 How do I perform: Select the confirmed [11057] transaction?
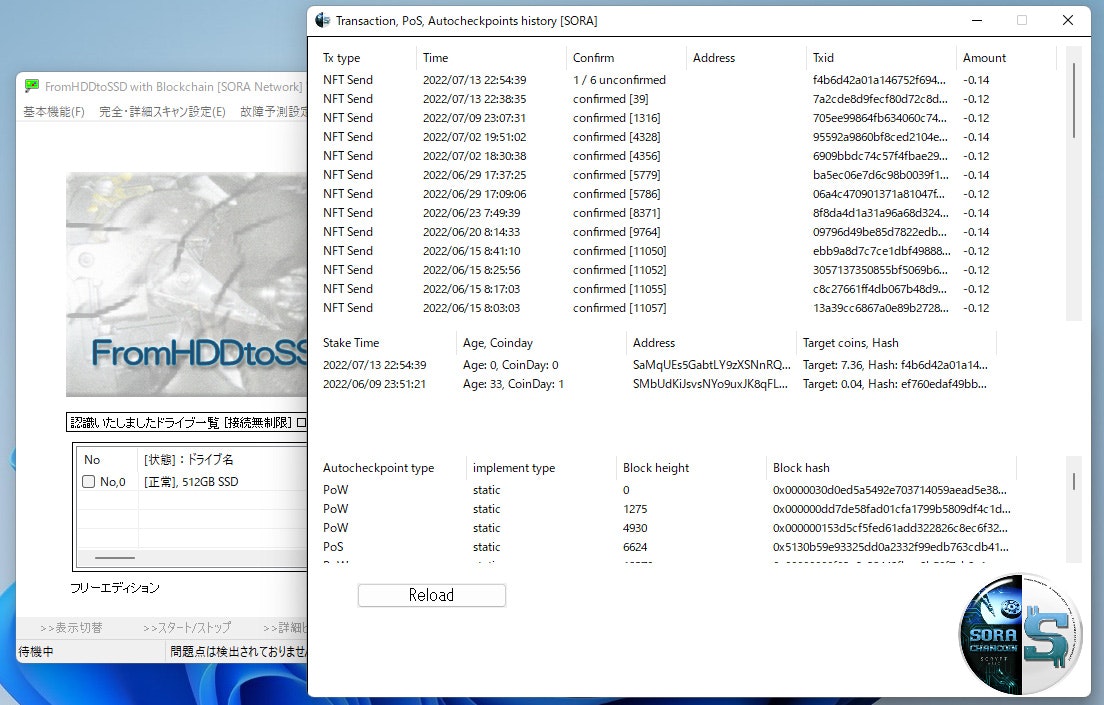coord(686,308)
